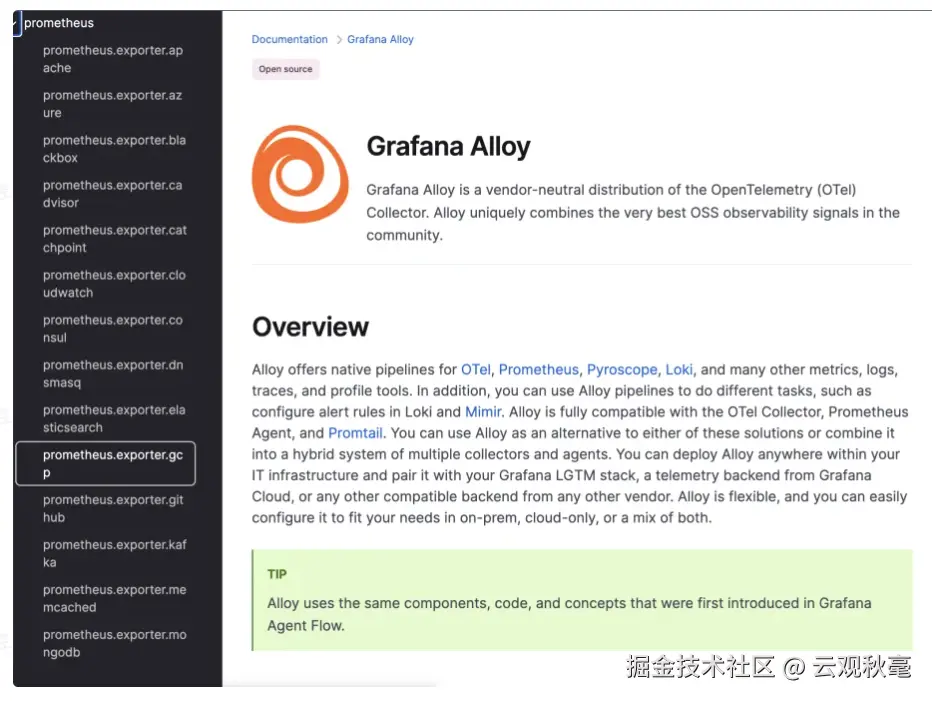Image resolution: width=932 pixels, height=701 pixels.
Task: Open the Mimir link
Action: 483,412
